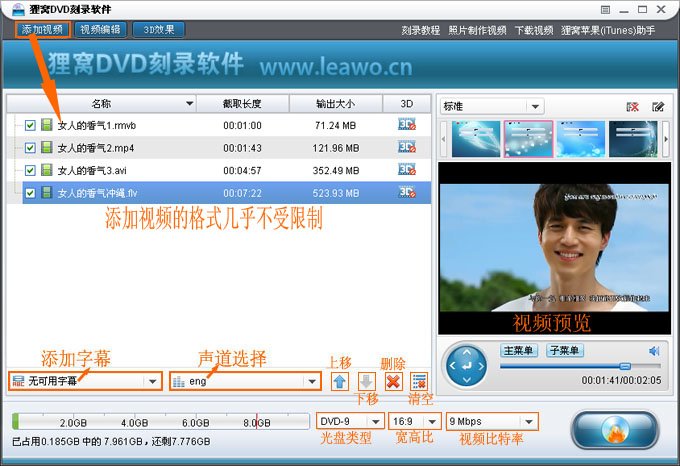Select the fourth dark menu template thumbnail
Viewport: 680px width, 466px height.
point(633,139)
